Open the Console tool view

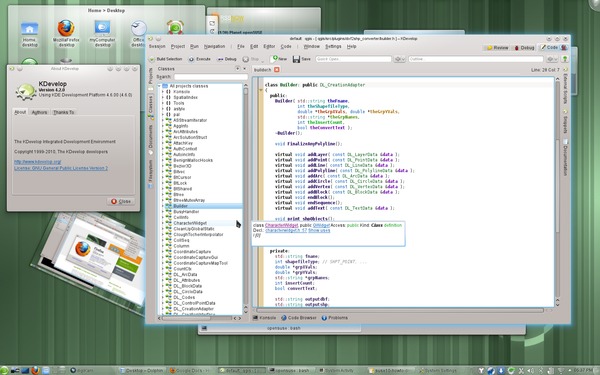tap(264, 318)
